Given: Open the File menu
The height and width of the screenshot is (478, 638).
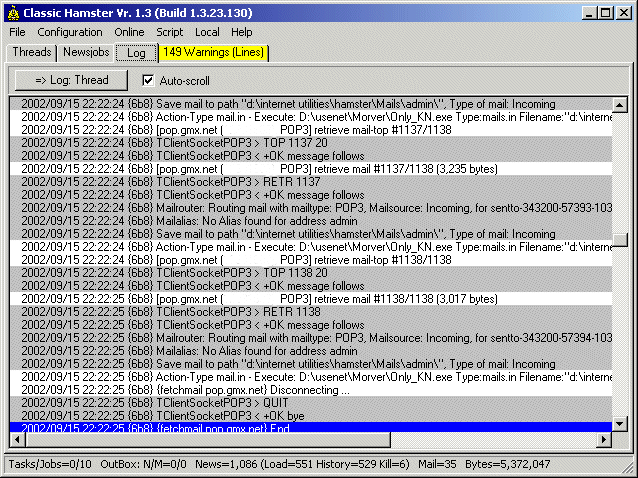Looking at the screenshot, I should pyautogui.click(x=18, y=32).
